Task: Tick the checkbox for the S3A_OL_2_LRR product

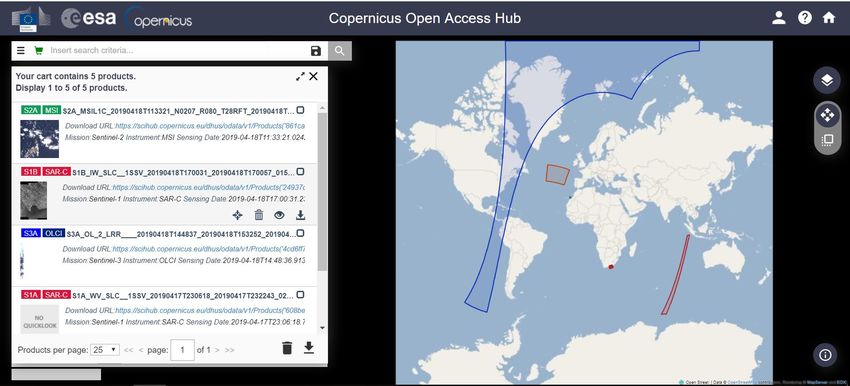Action: (x=300, y=233)
